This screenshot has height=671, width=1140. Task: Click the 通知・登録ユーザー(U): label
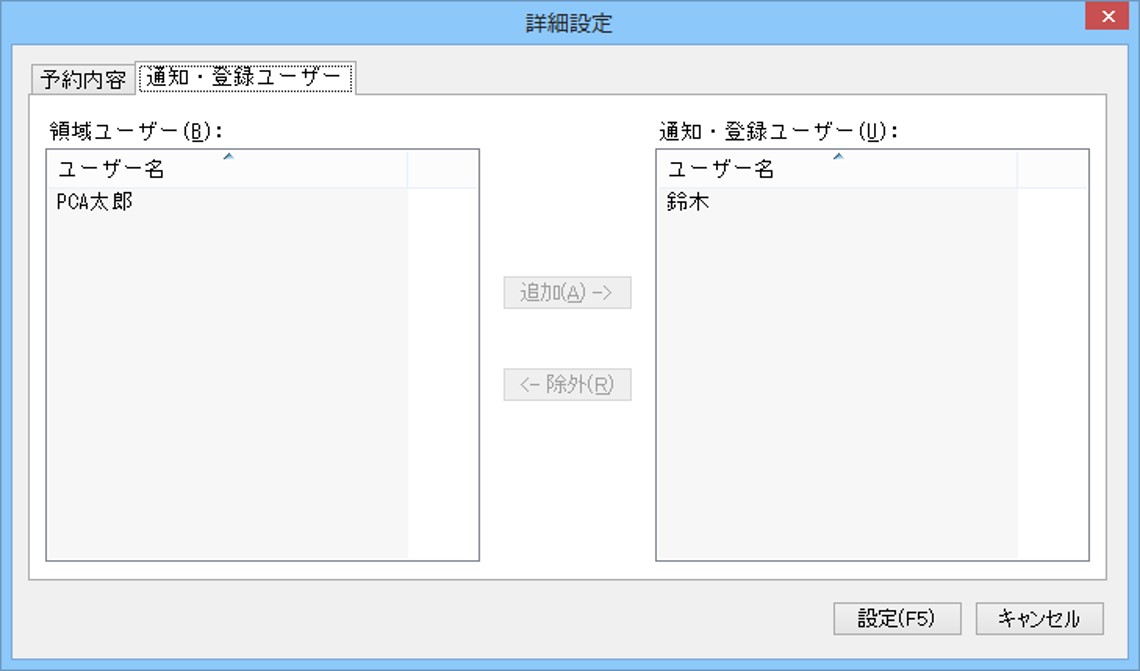click(x=779, y=132)
